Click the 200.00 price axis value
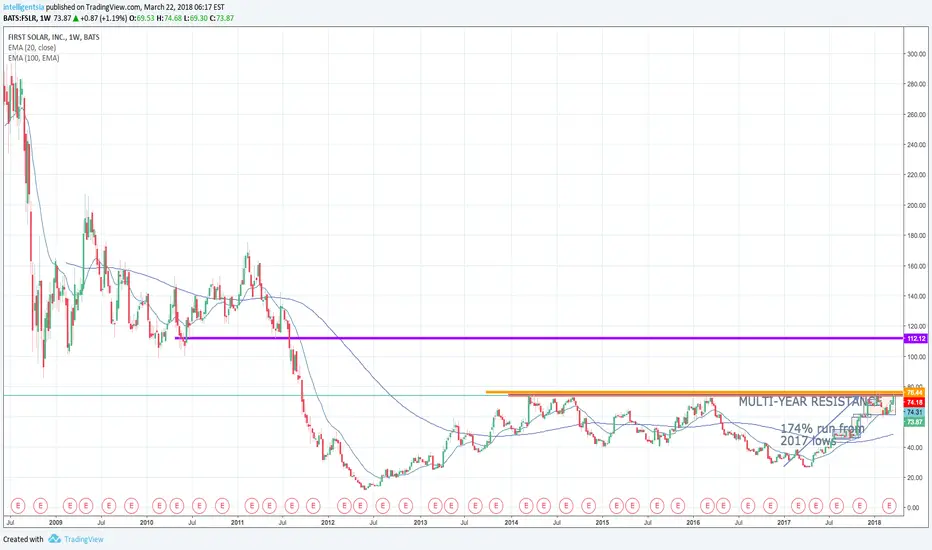The width and height of the screenshot is (932, 550). point(916,205)
